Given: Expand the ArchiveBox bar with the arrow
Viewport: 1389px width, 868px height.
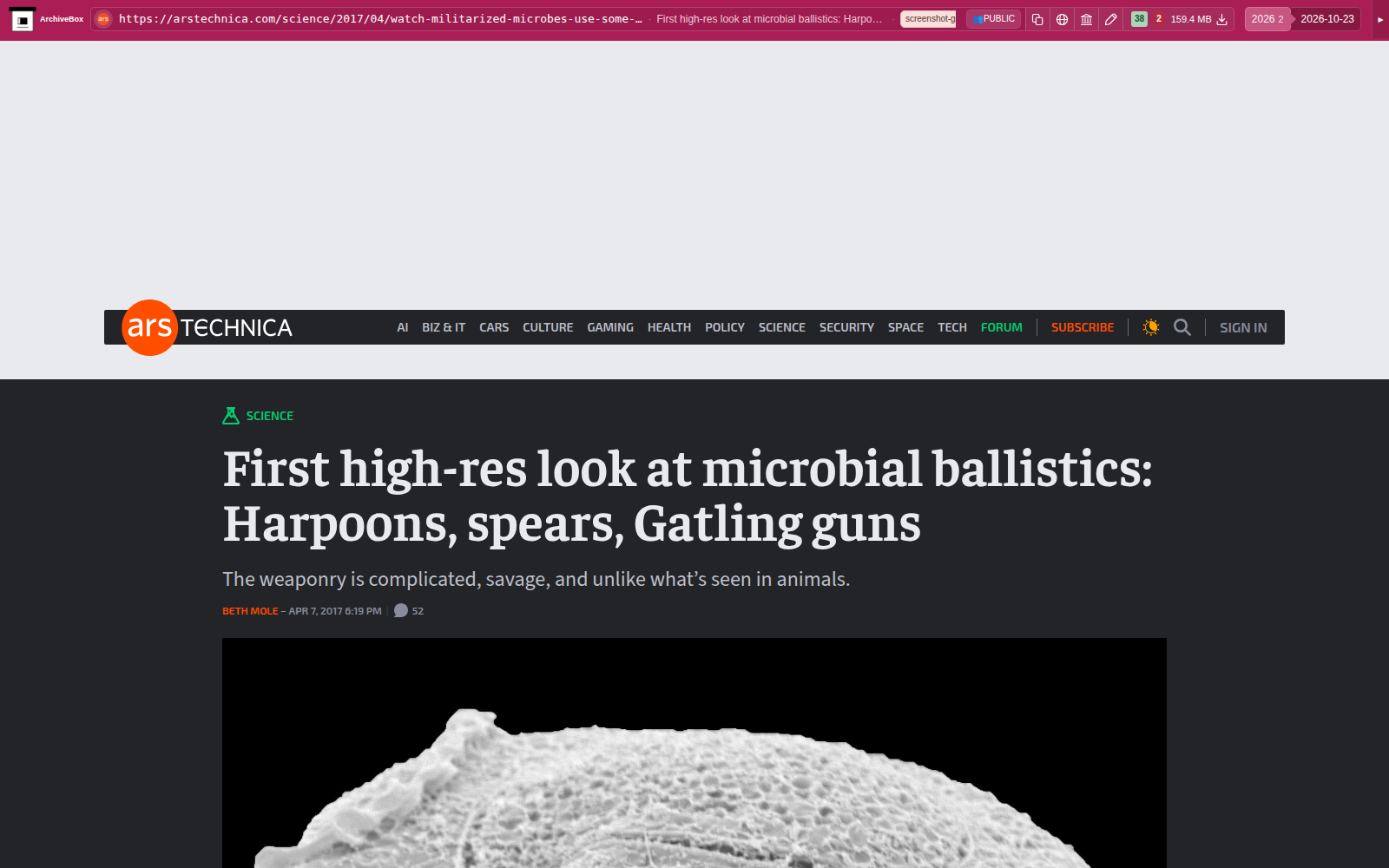Looking at the screenshot, I should [x=1380, y=19].
